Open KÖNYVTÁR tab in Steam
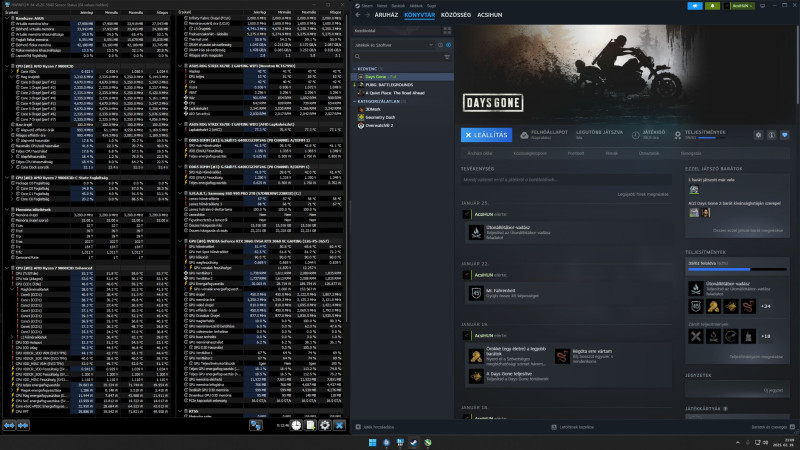800x450 pixels. coord(419,15)
